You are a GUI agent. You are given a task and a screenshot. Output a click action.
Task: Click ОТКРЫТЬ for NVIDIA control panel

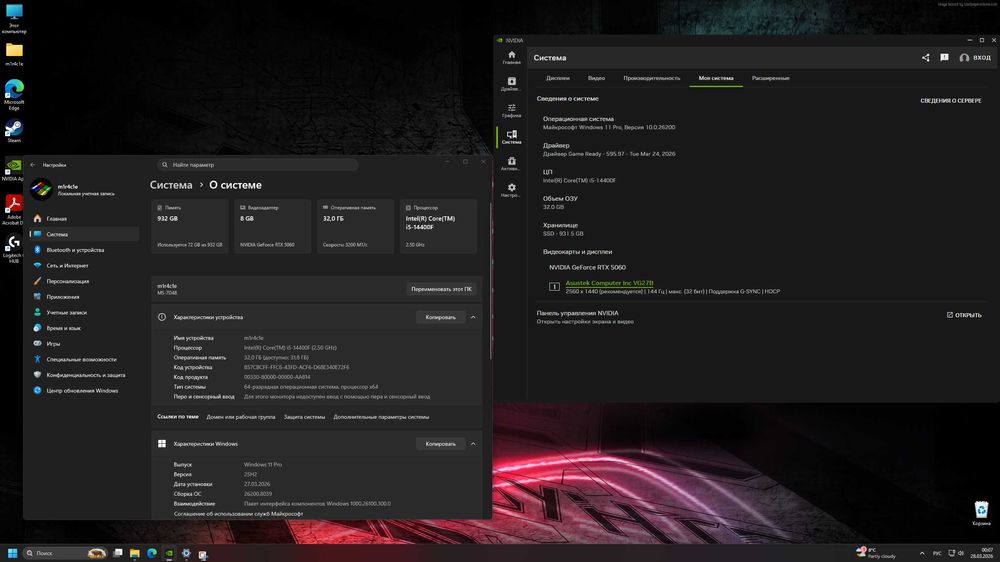964,315
